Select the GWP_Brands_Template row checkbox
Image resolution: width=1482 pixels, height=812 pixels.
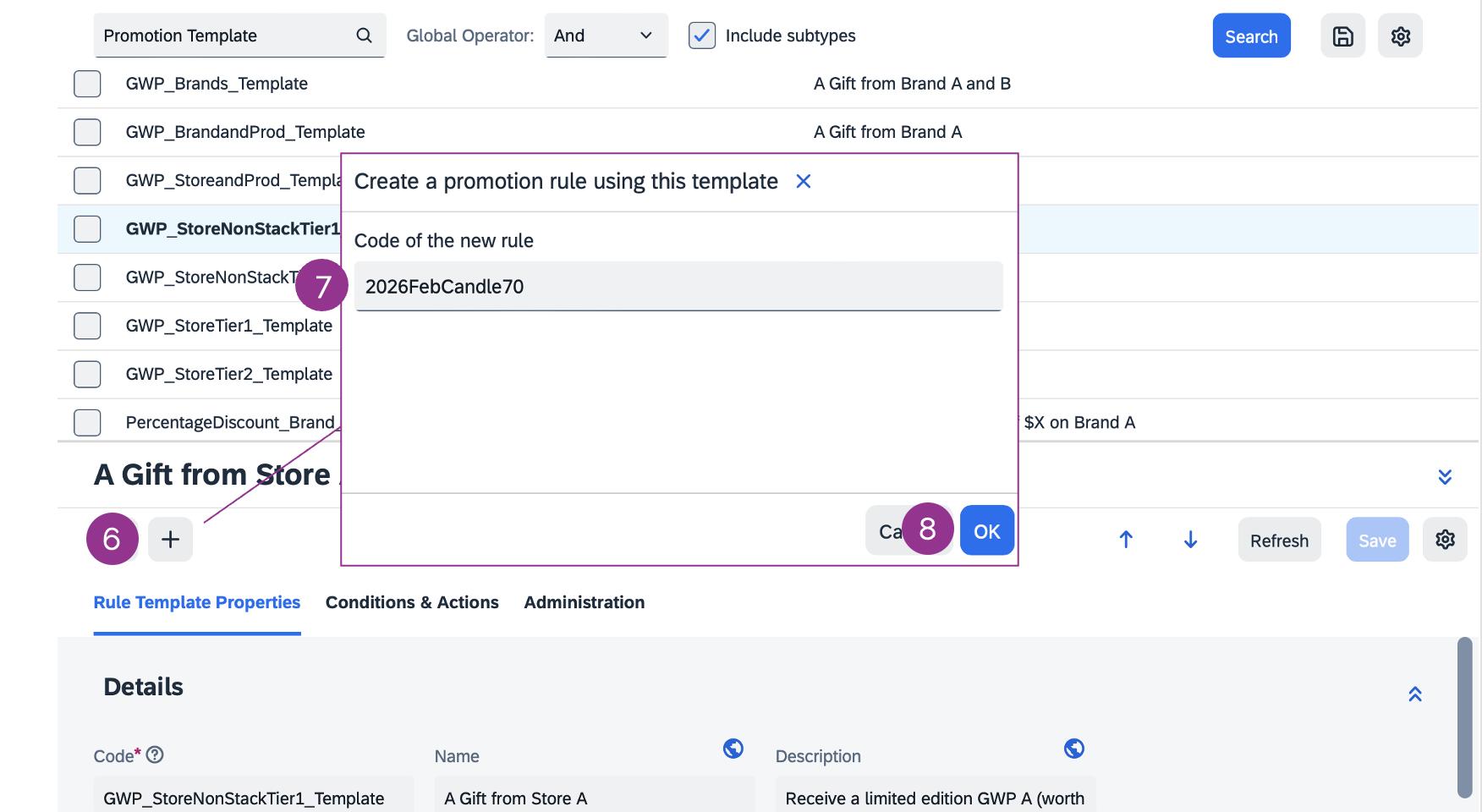(87, 84)
